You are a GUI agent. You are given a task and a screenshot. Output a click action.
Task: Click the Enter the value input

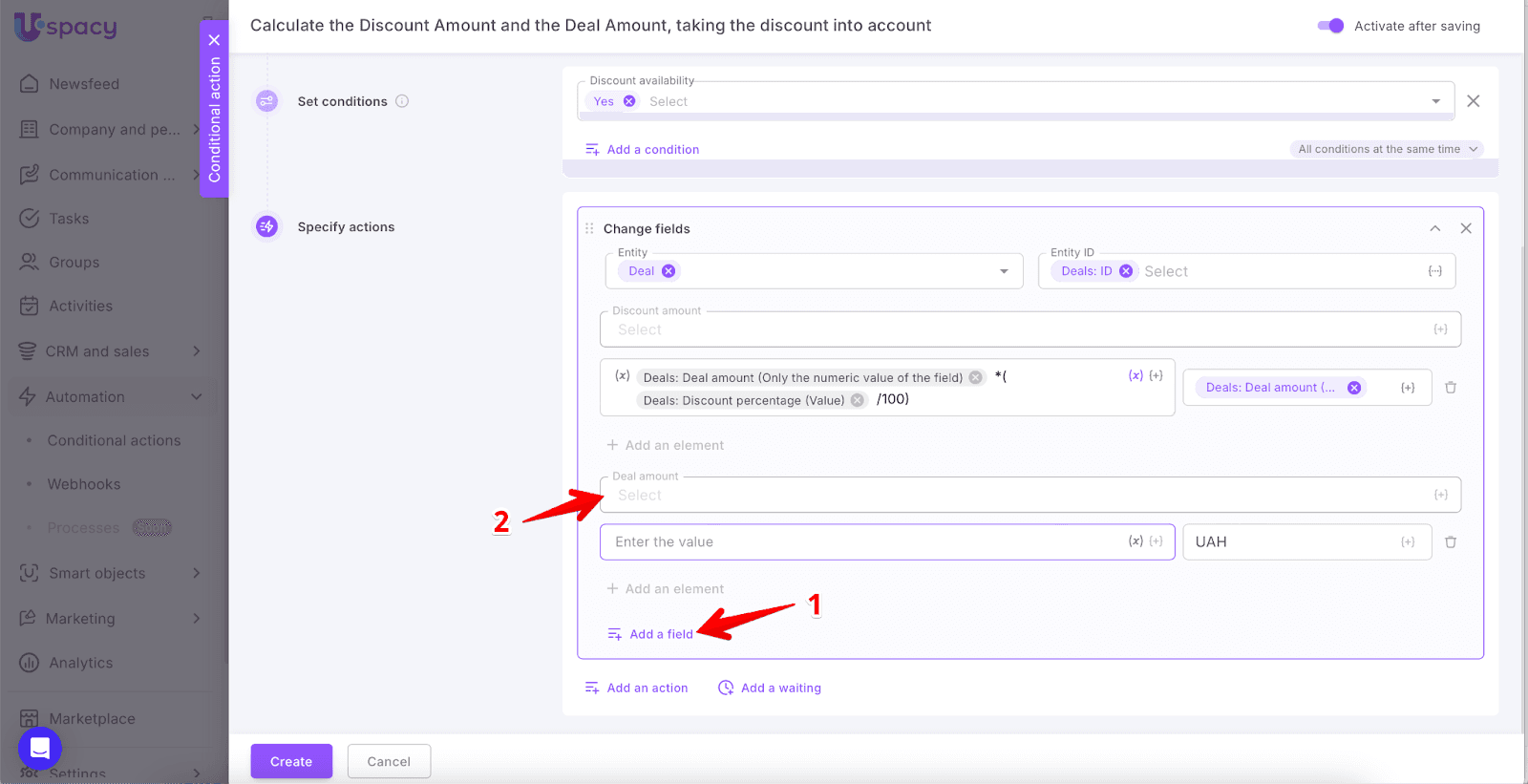coord(859,542)
